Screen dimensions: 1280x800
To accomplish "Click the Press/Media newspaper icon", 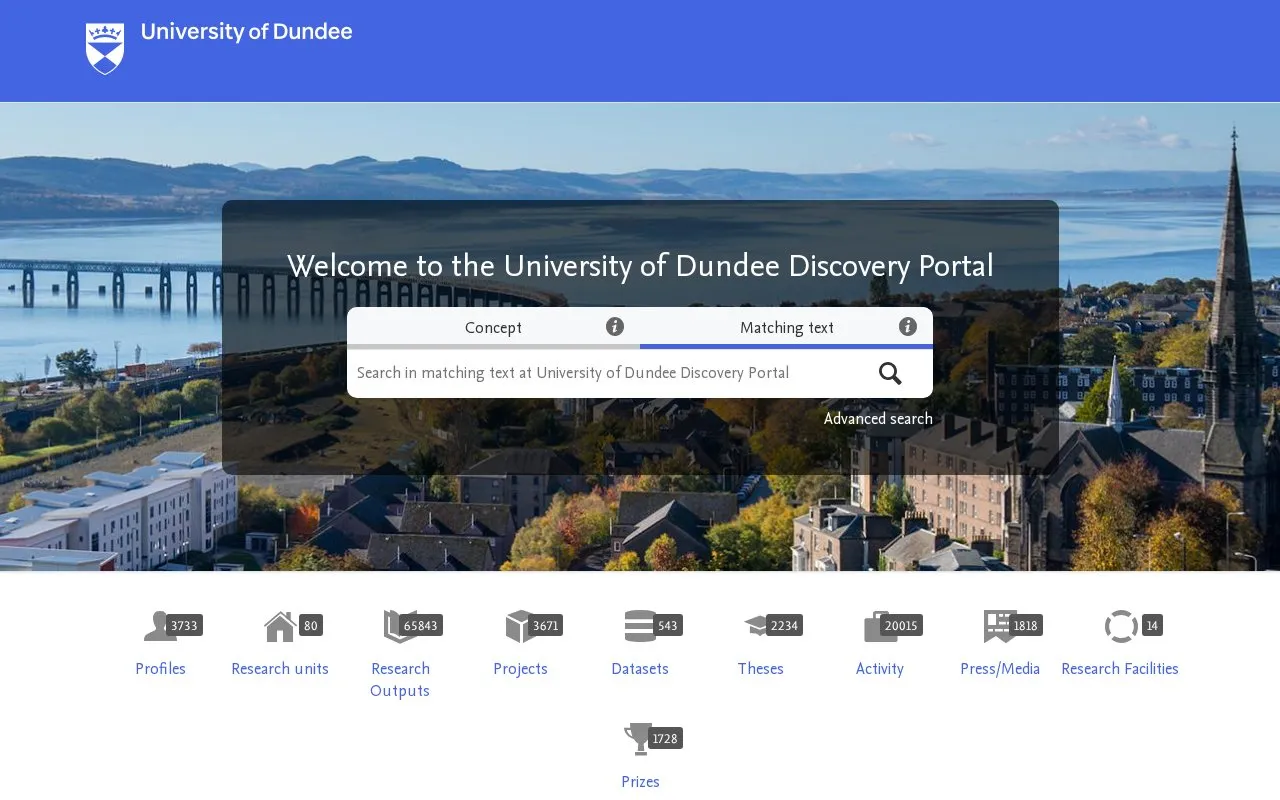I will click(999, 626).
